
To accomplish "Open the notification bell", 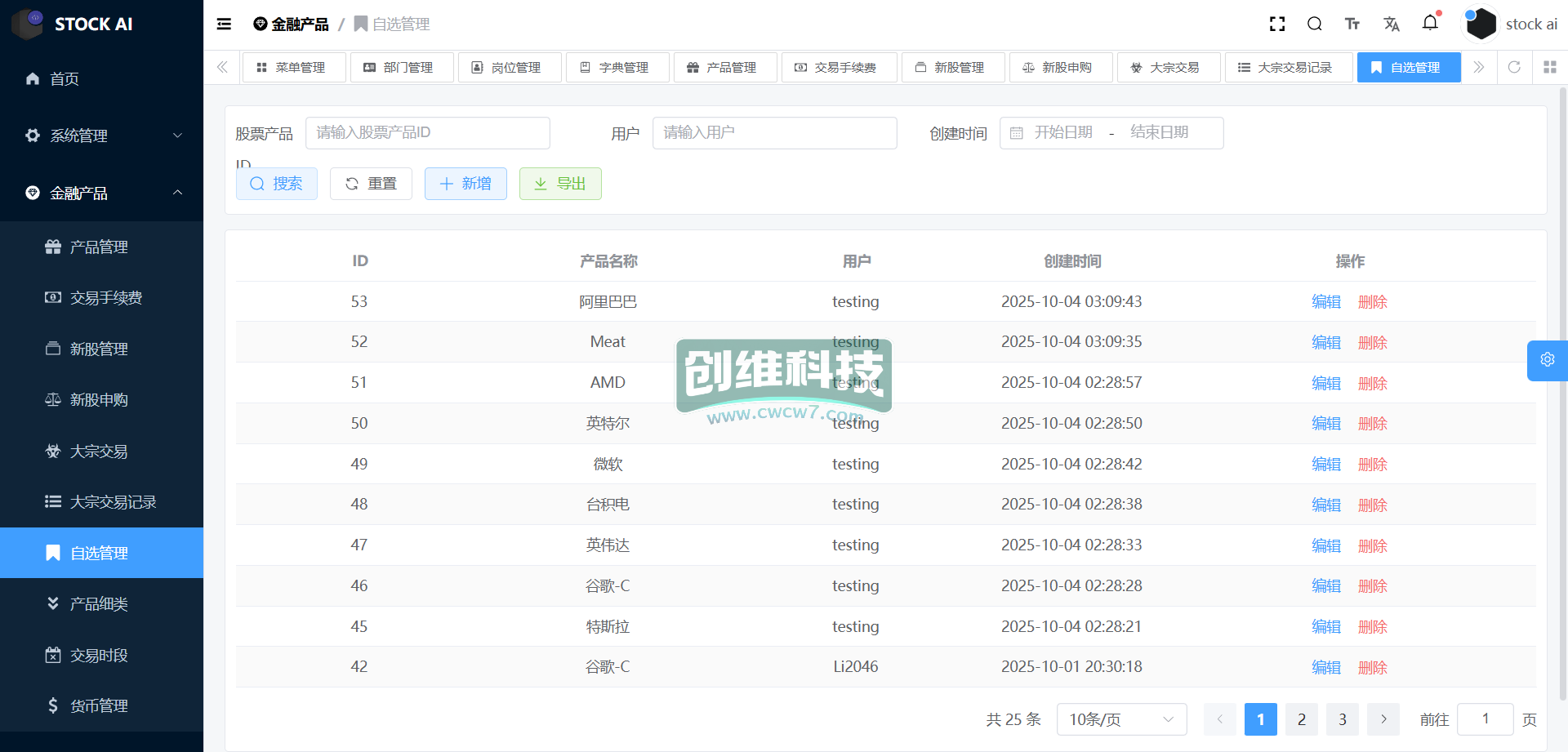I will click(1430, 23).
